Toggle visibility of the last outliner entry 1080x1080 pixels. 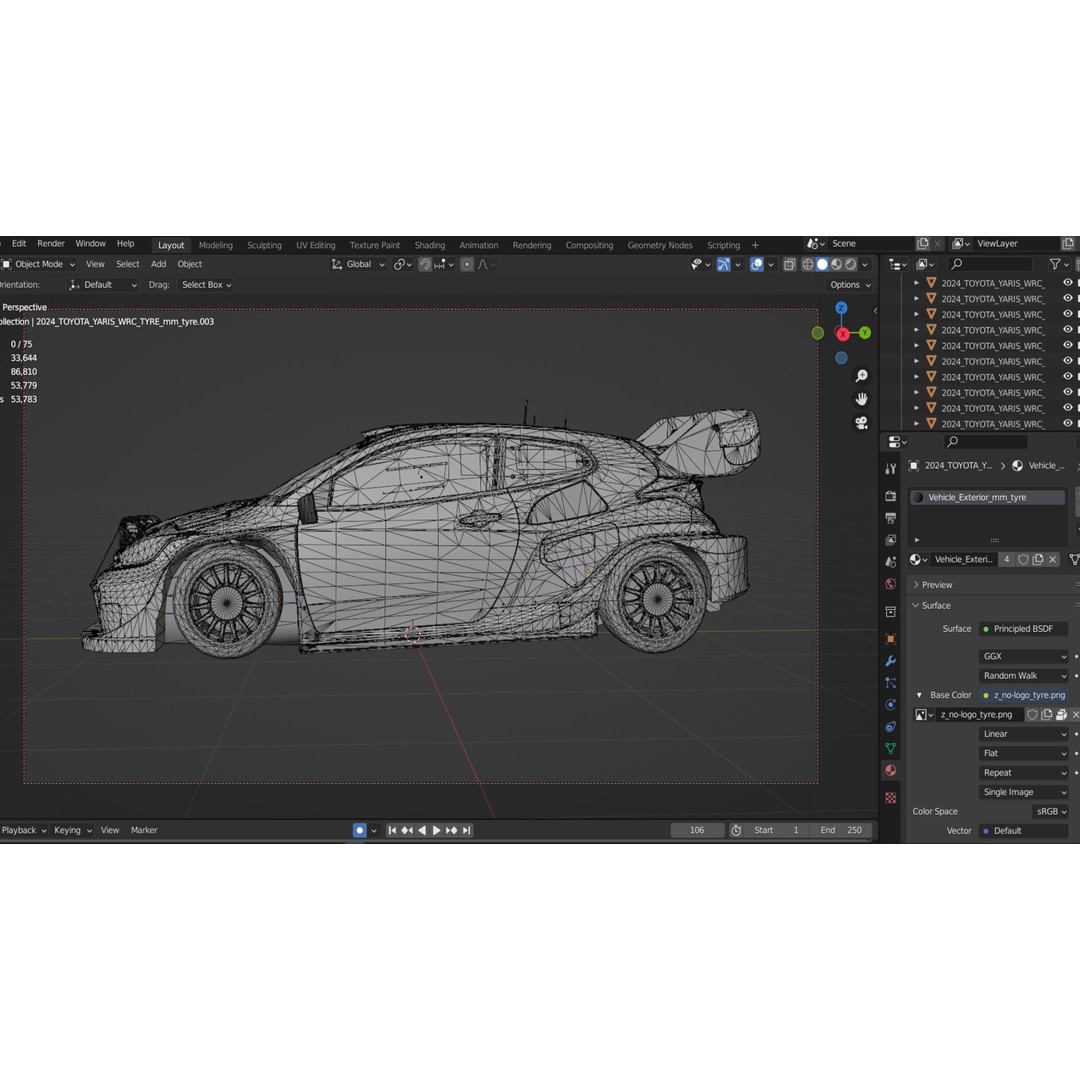[1070, 423]
